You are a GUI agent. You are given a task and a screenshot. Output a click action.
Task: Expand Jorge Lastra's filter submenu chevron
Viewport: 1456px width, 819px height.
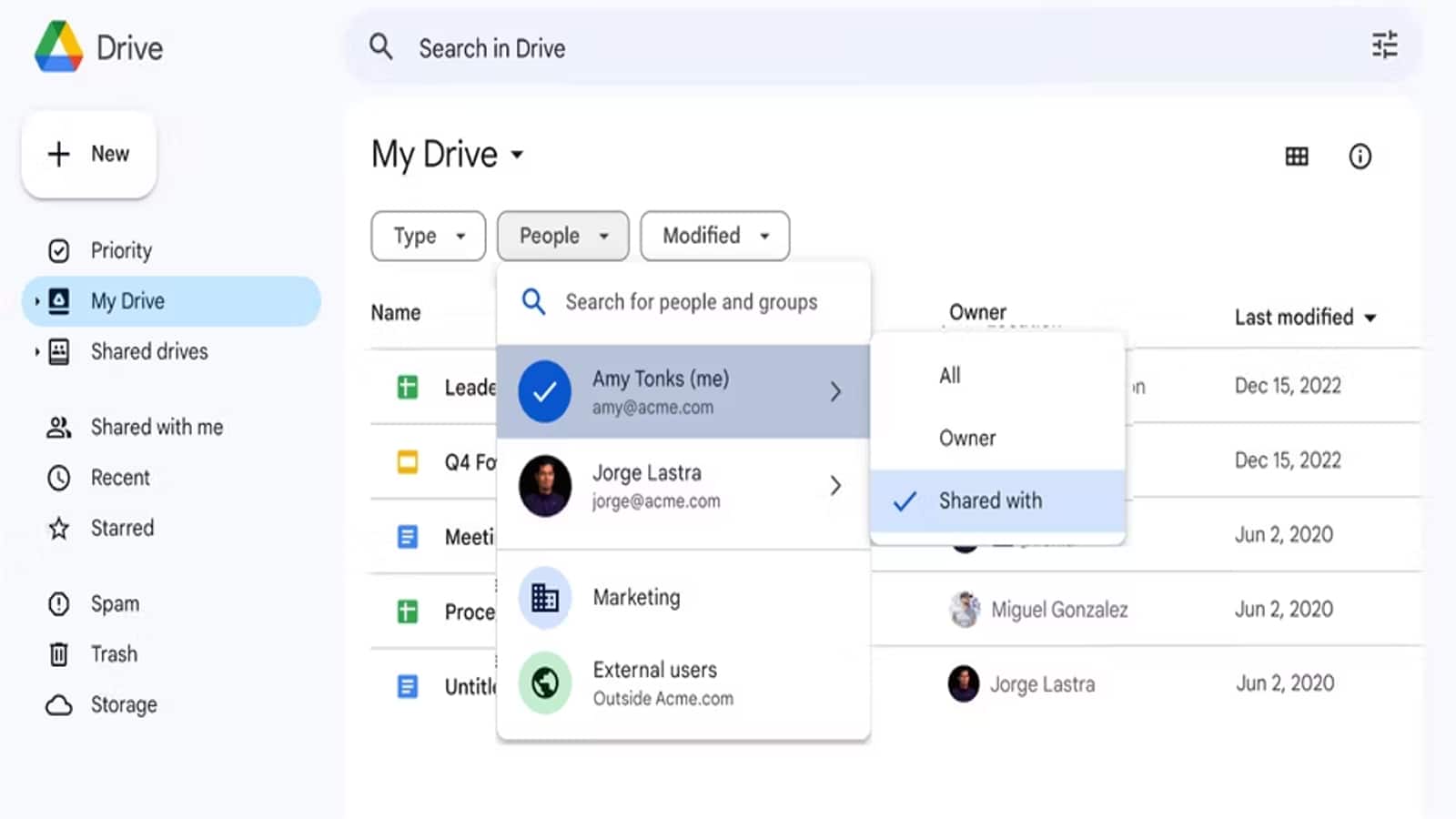[x=835, y=485]
